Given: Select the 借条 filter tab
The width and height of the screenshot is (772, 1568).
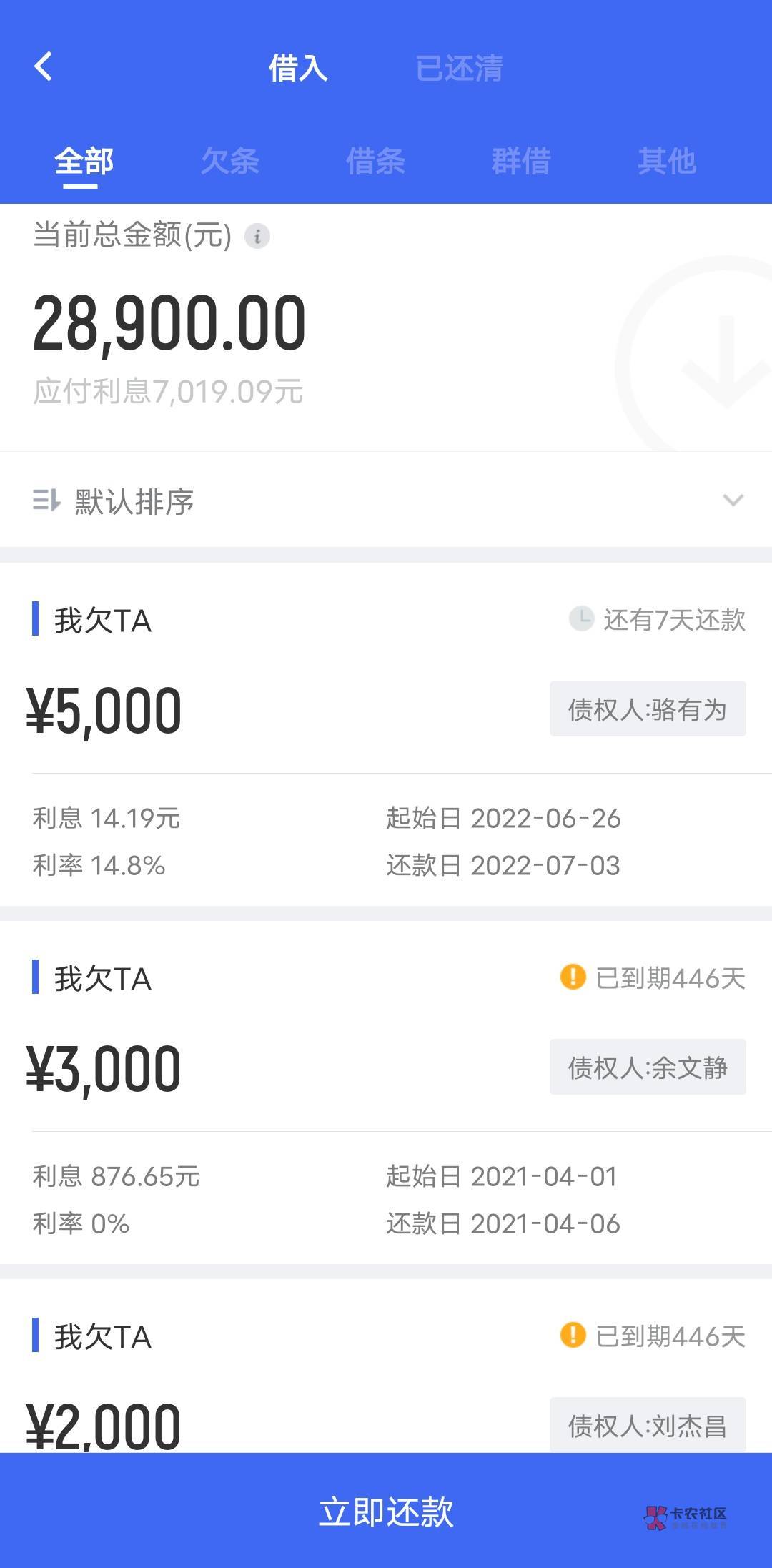Looking at the screenshot, I should click(375, 161).
